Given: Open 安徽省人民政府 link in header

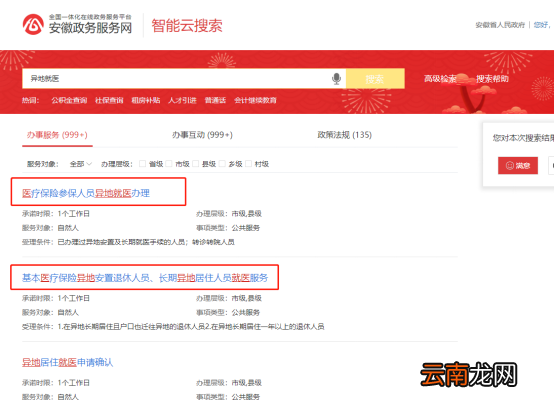Looking at the screenshot, I should point(500,25).
